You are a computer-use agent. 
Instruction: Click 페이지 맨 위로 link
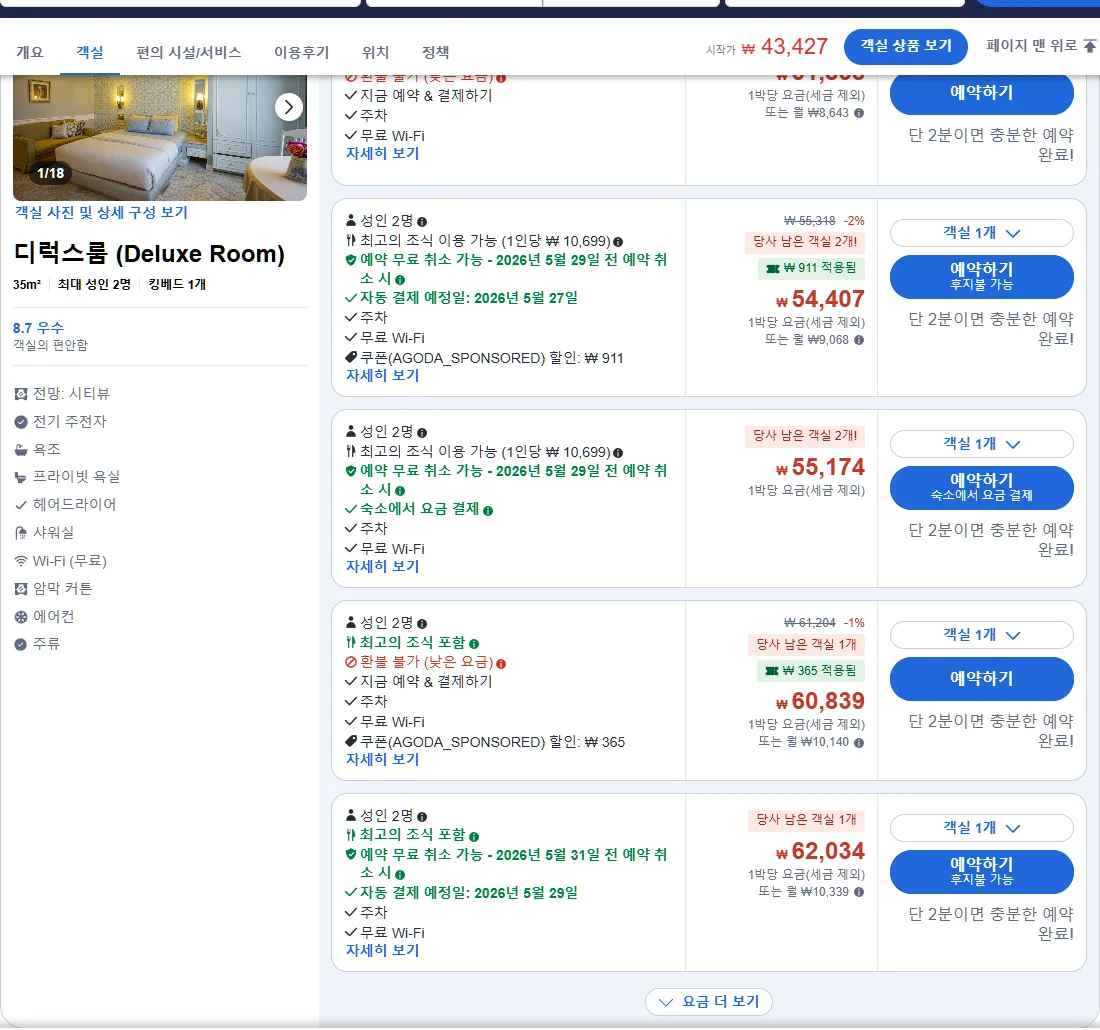click(x=1041, y=46)
